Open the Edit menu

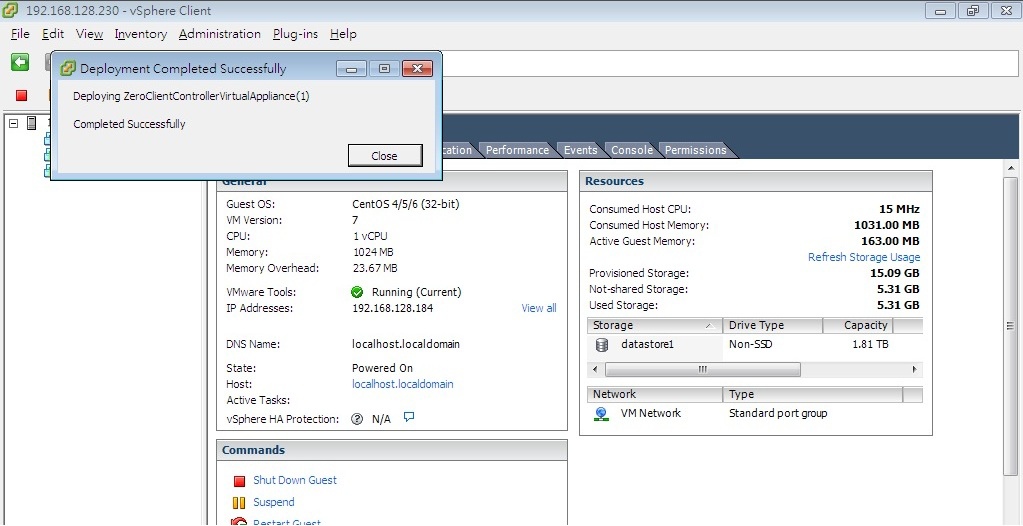click(x=53, y=34)
